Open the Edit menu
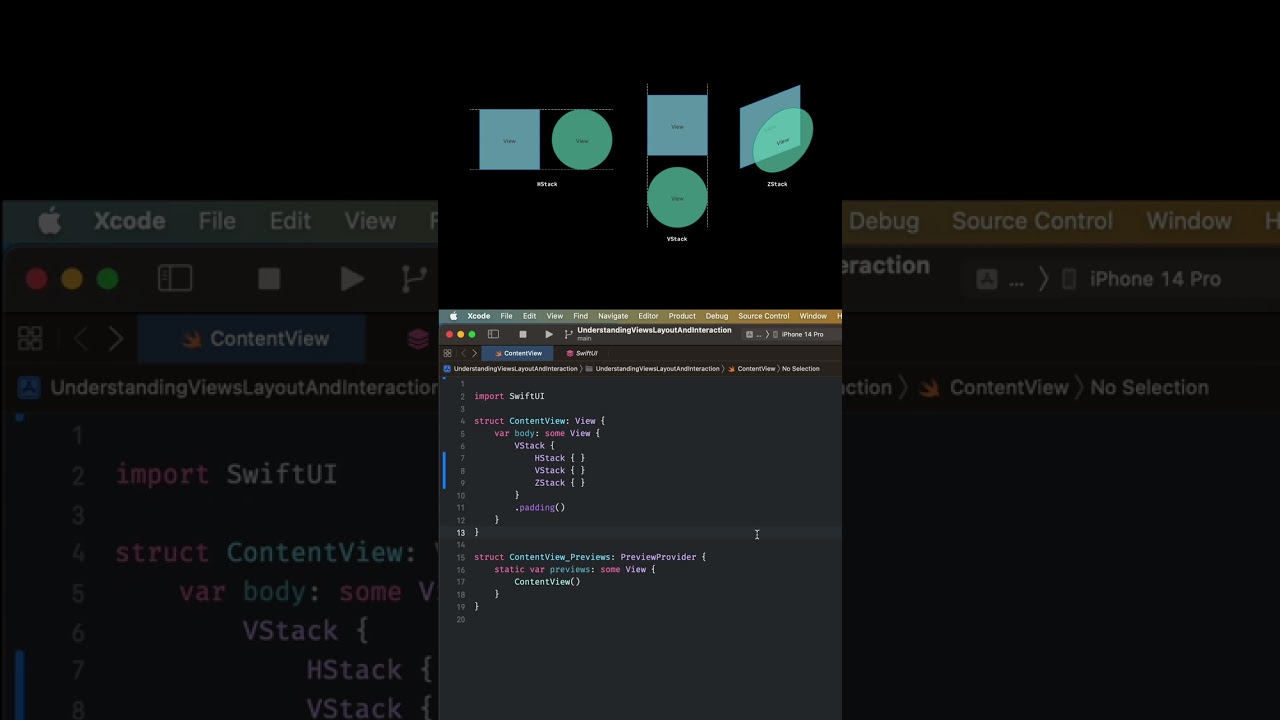 (529, 316)
